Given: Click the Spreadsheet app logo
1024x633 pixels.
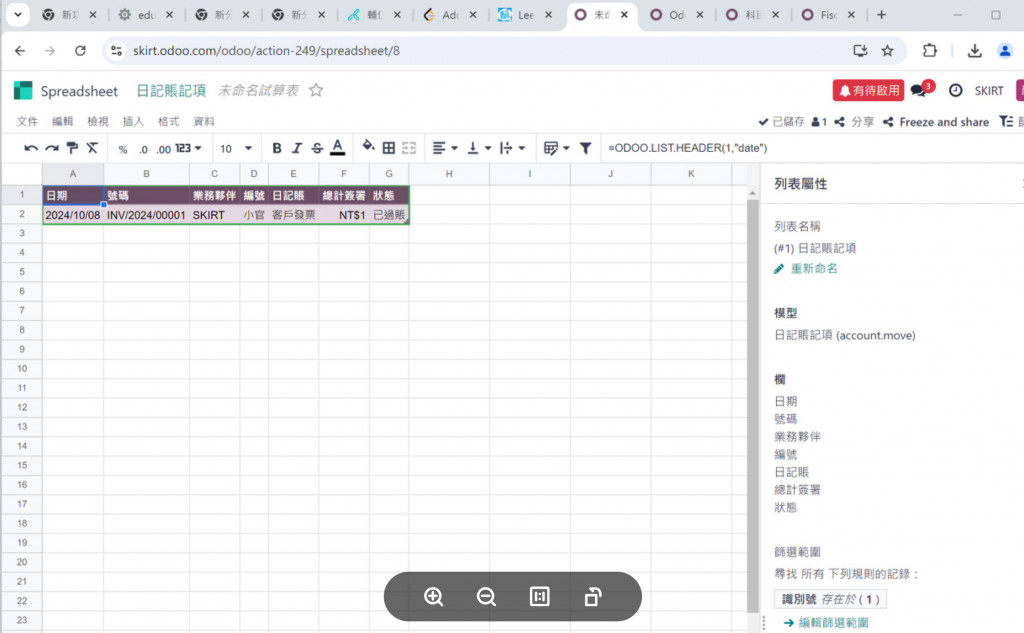Looking at the screenshot, I should pyautogui.click(x=23, y=90).
